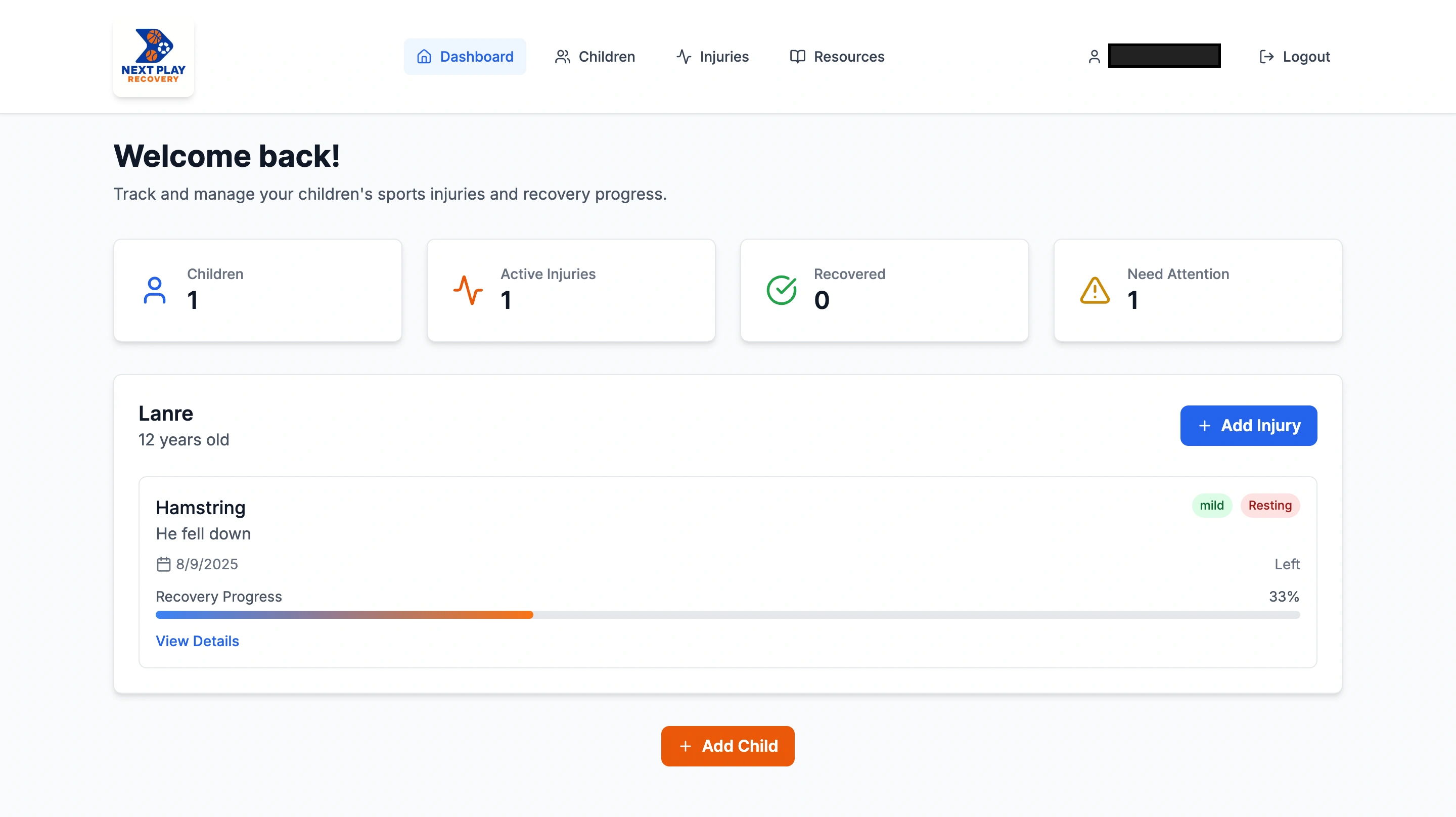Image resolution: width=1456 pixels, height=817 pixels.
Task: Click the 'He fell down' description
Action: tap(203, 533)
